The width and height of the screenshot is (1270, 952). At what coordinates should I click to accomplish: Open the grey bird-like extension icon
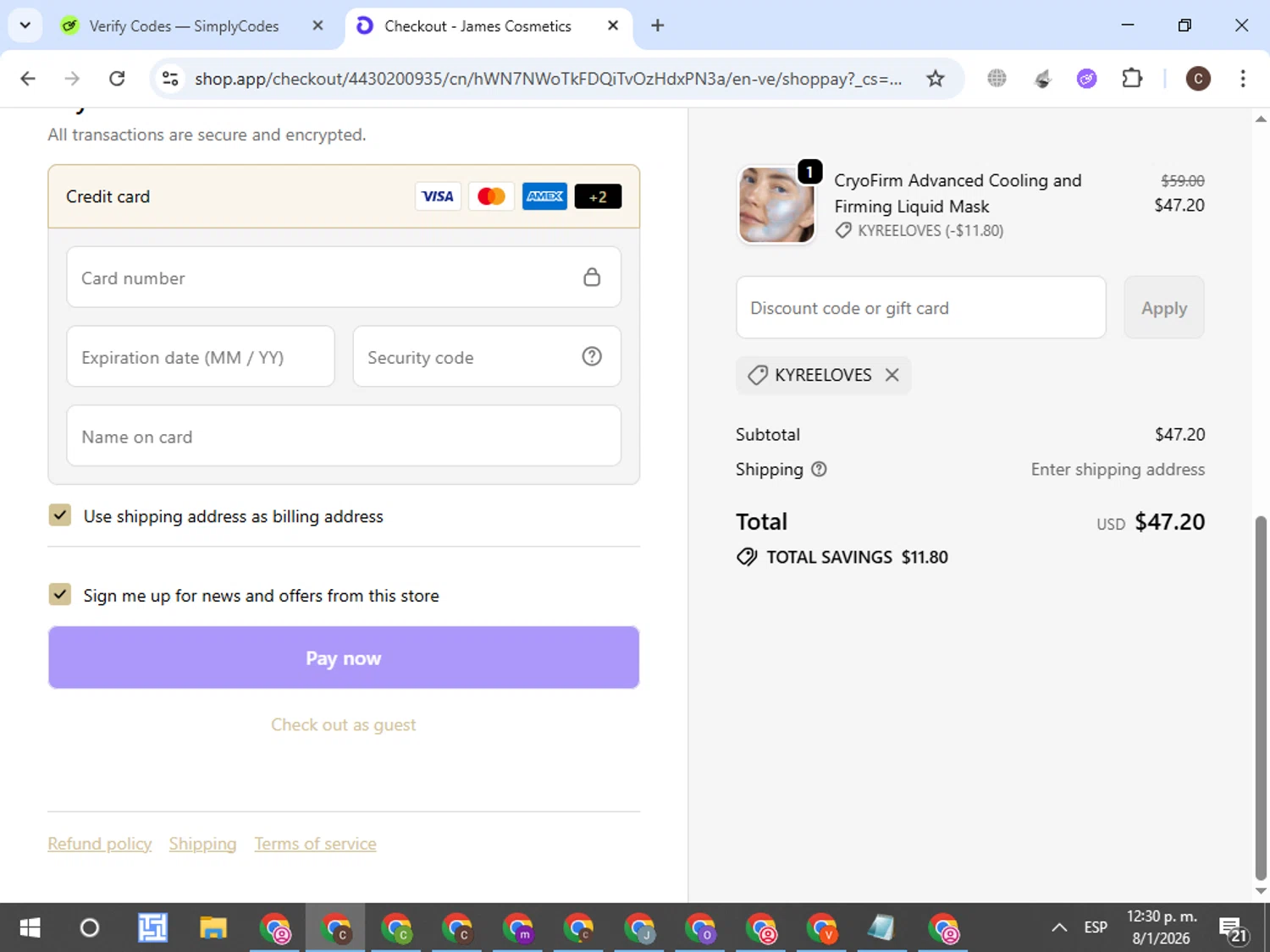click(x=1042, y=79)
